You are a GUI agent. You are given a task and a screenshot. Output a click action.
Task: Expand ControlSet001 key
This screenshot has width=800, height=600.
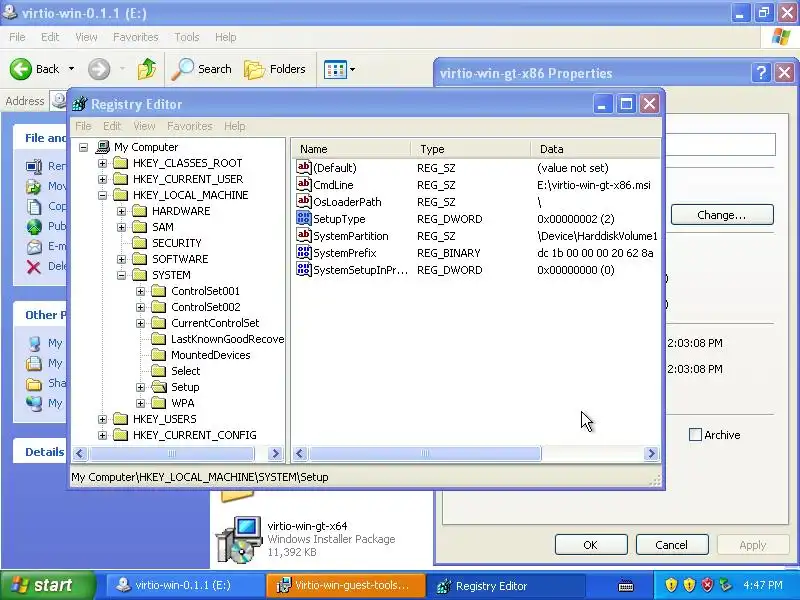click(141, 291)
